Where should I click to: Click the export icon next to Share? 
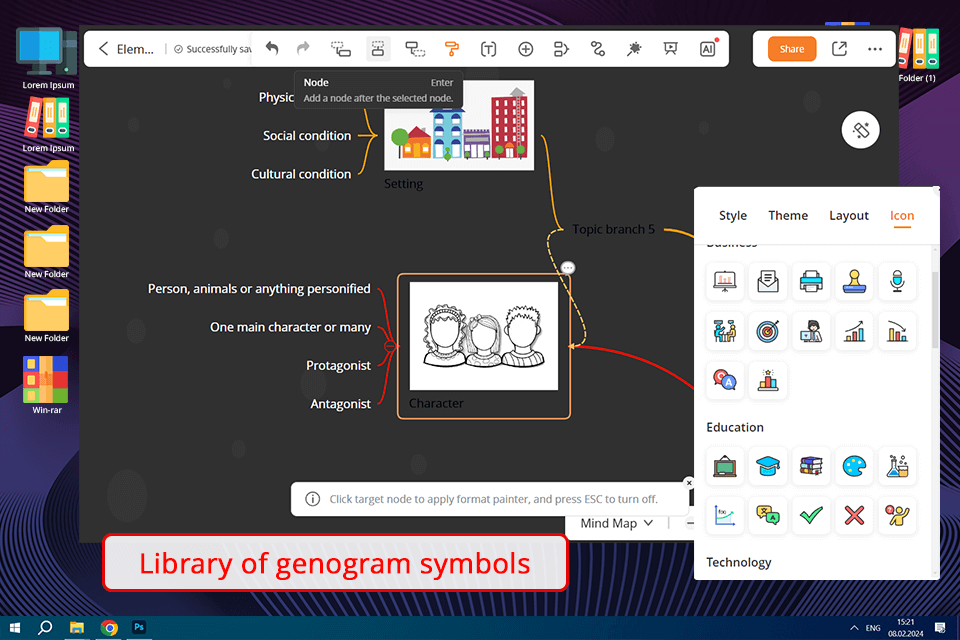(839, 49)
